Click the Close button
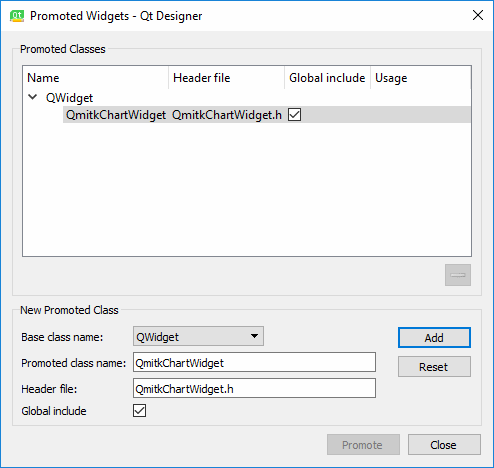The height and width of the screenshot is (468, 494). (x=444, y=444)
